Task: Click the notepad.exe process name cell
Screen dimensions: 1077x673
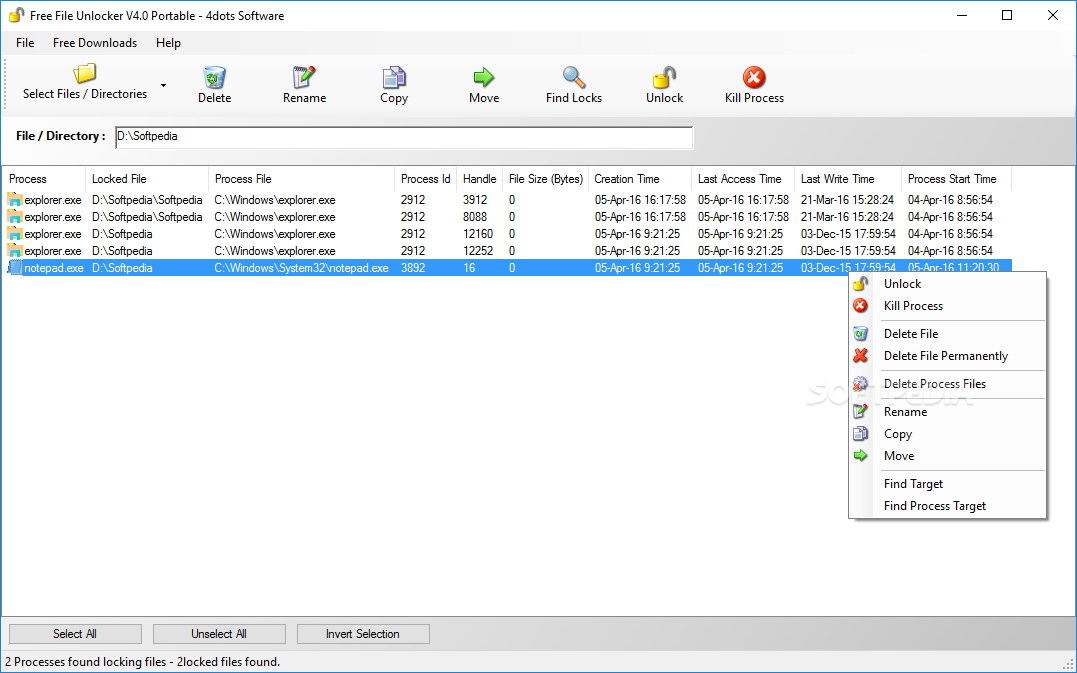Action: (54, 268)
